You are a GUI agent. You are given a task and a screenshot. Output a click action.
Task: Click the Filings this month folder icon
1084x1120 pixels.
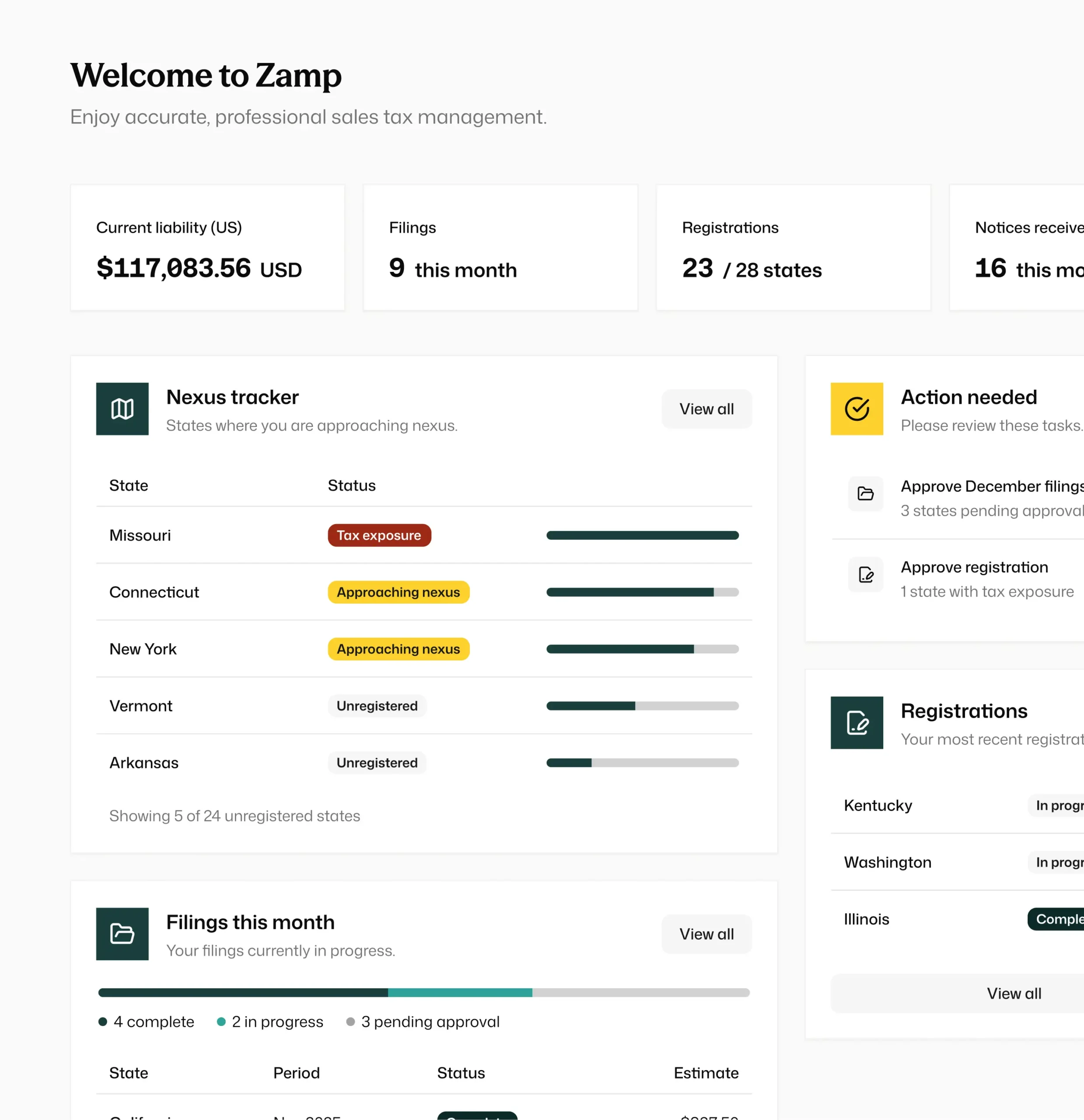pos(122,934)
